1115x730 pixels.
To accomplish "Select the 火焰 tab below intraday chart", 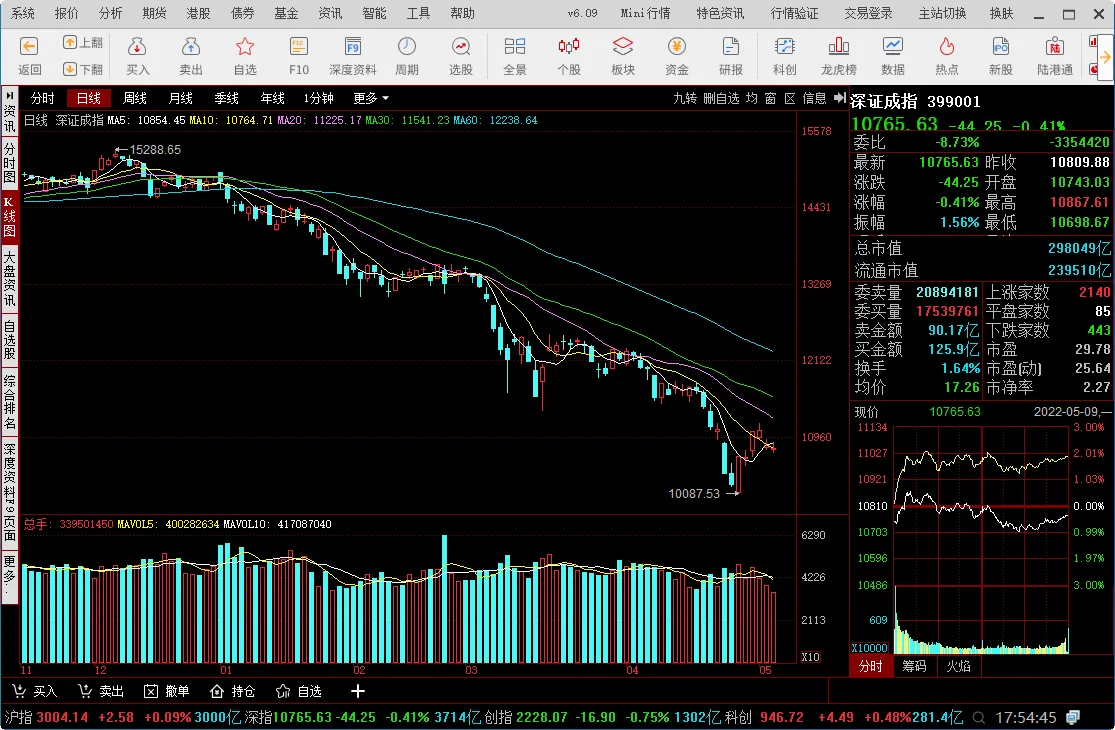I will (958, 666).
